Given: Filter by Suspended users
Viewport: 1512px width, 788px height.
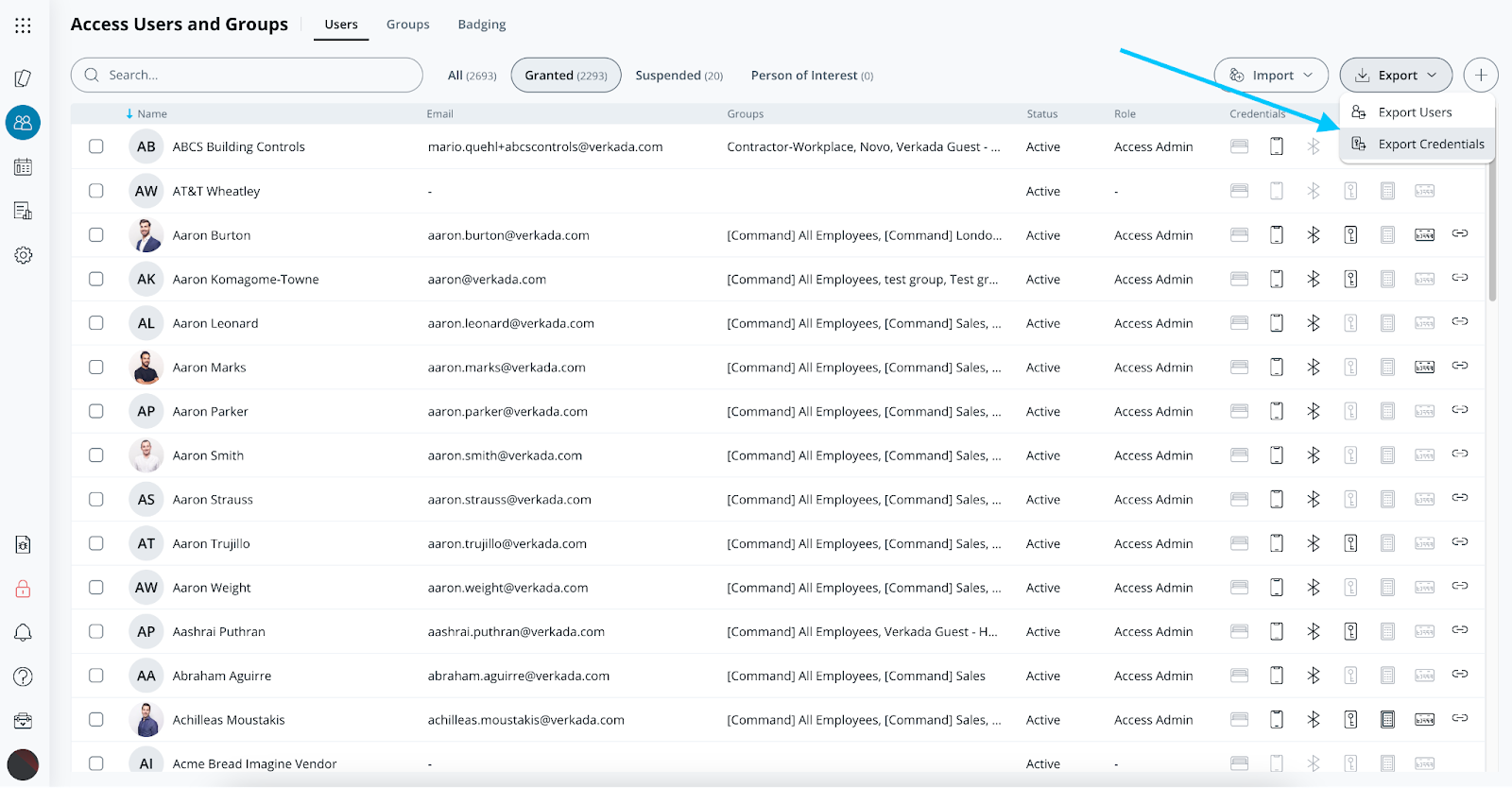Looking at the screenshot, I should [x=679, y=76].
